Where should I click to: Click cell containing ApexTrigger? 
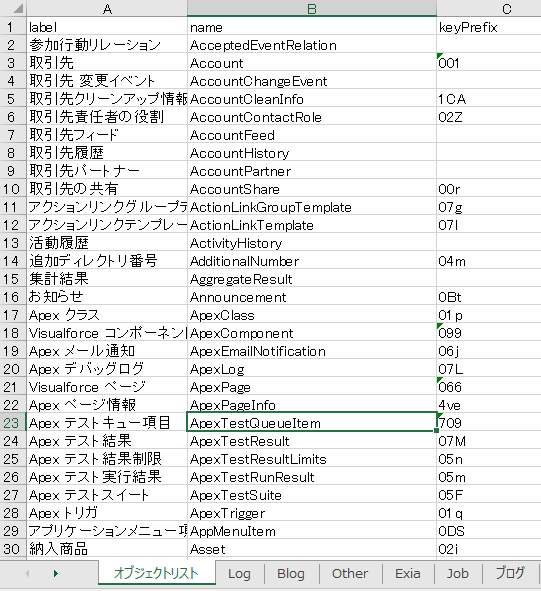coord(312,513)
